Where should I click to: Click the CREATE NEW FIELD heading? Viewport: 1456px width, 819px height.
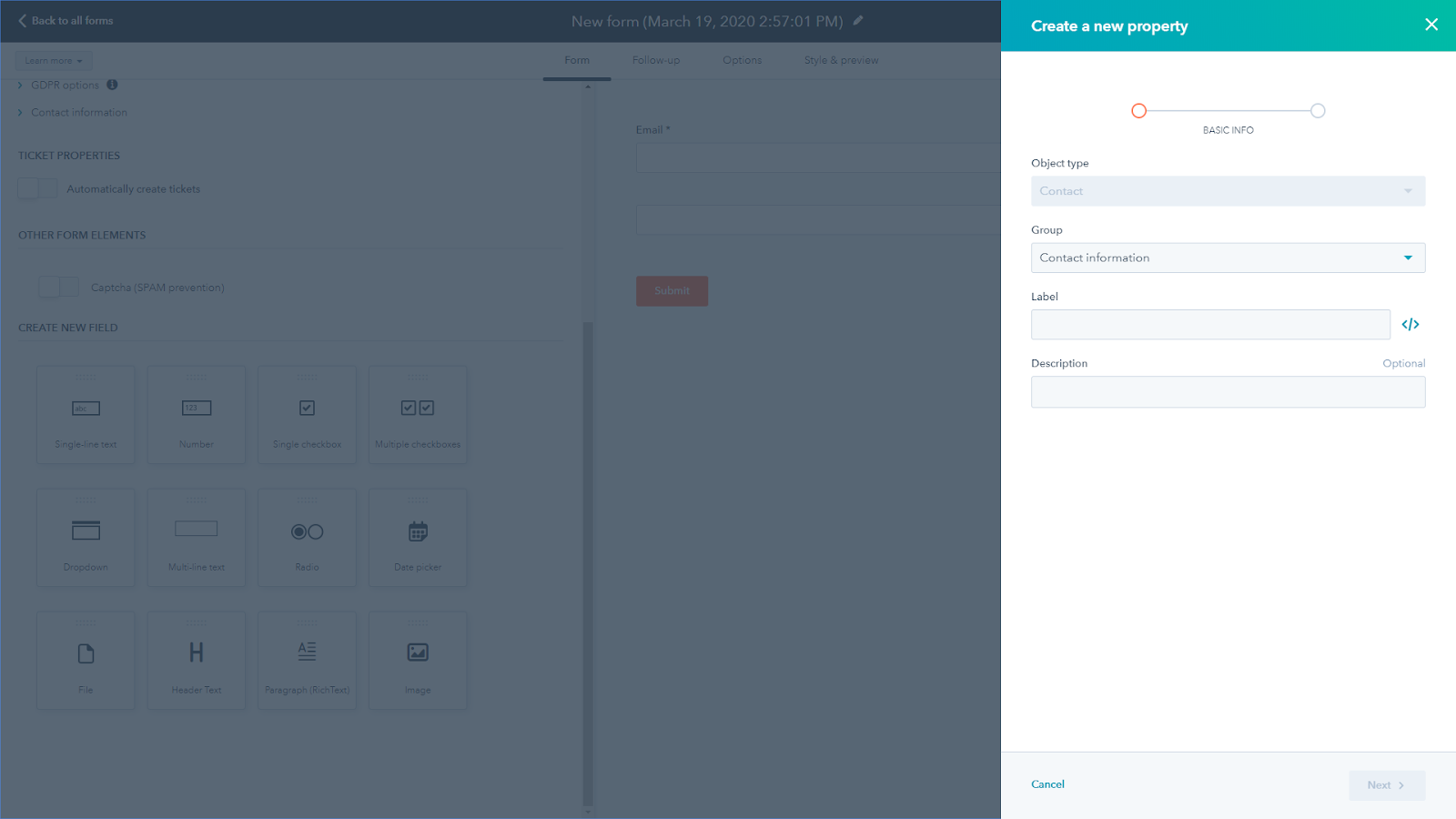coord(68,328)
